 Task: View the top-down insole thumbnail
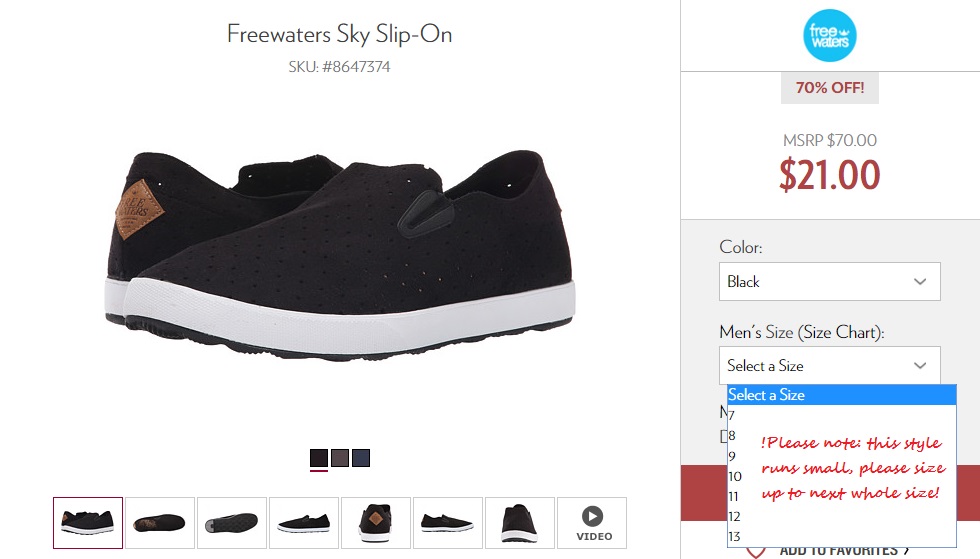click(x=160, y=522)
